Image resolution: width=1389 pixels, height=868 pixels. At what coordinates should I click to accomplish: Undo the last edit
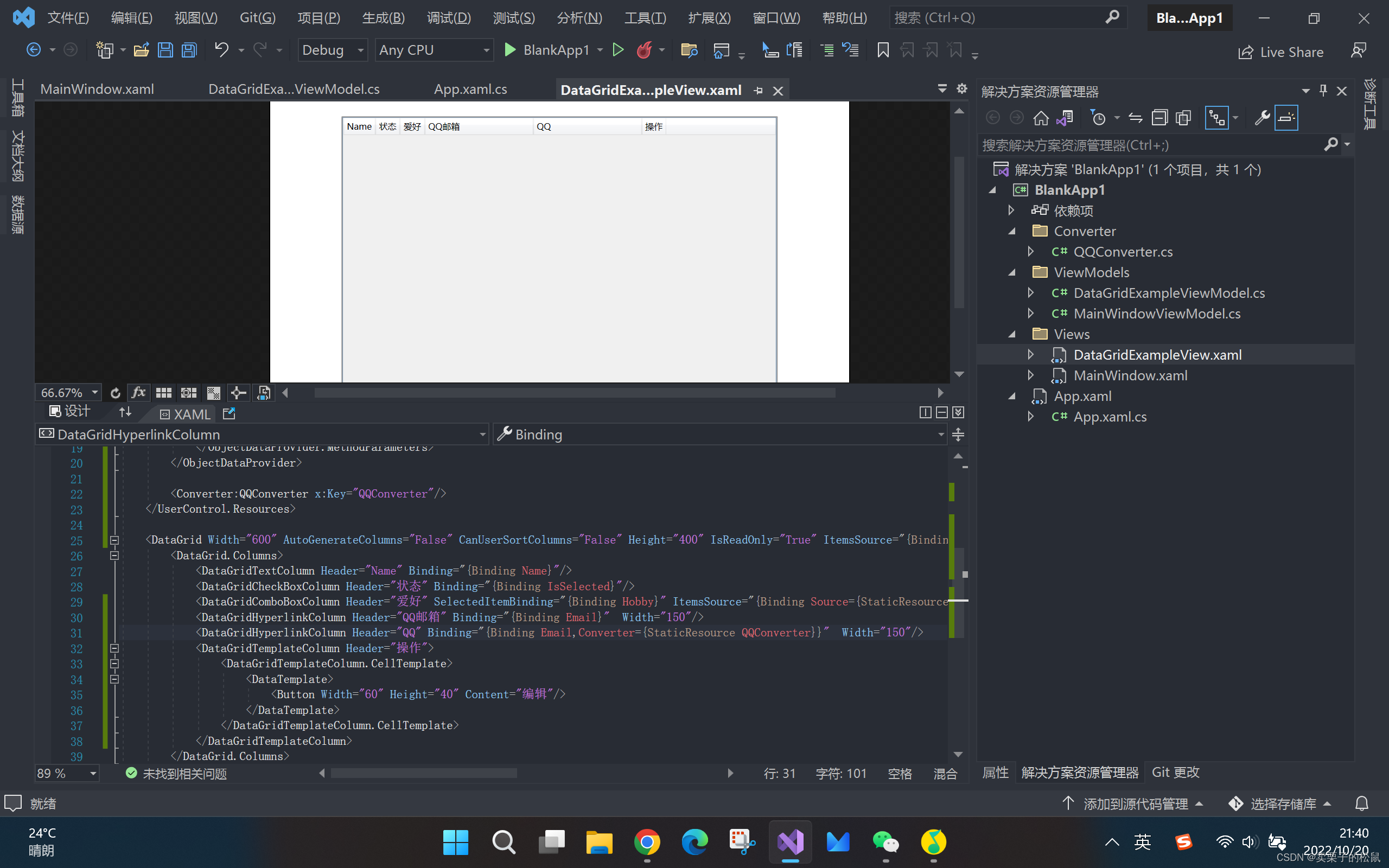pyautogui.click(x=221, y=50)
